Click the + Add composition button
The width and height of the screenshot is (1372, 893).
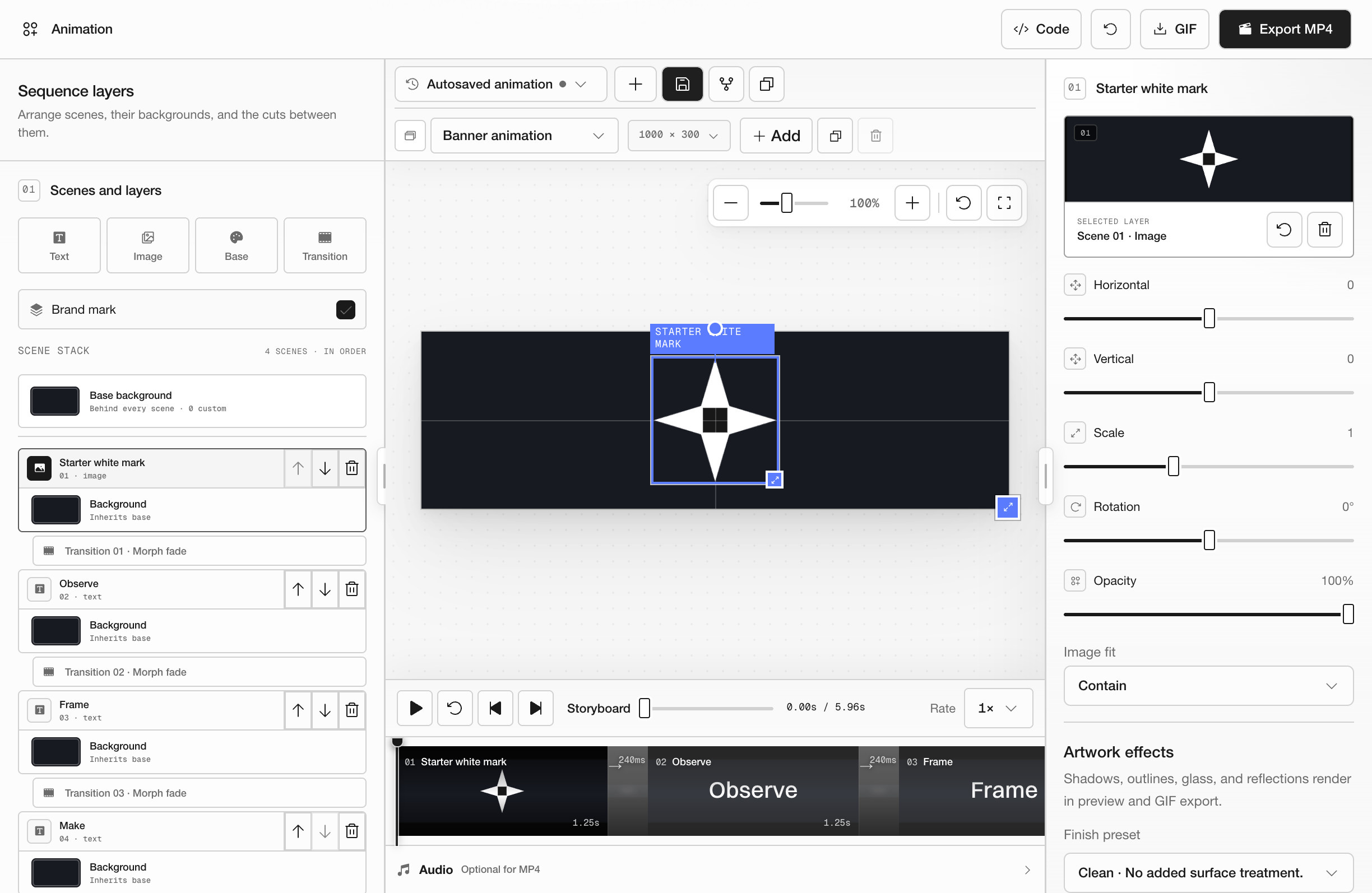coord(775,136)
